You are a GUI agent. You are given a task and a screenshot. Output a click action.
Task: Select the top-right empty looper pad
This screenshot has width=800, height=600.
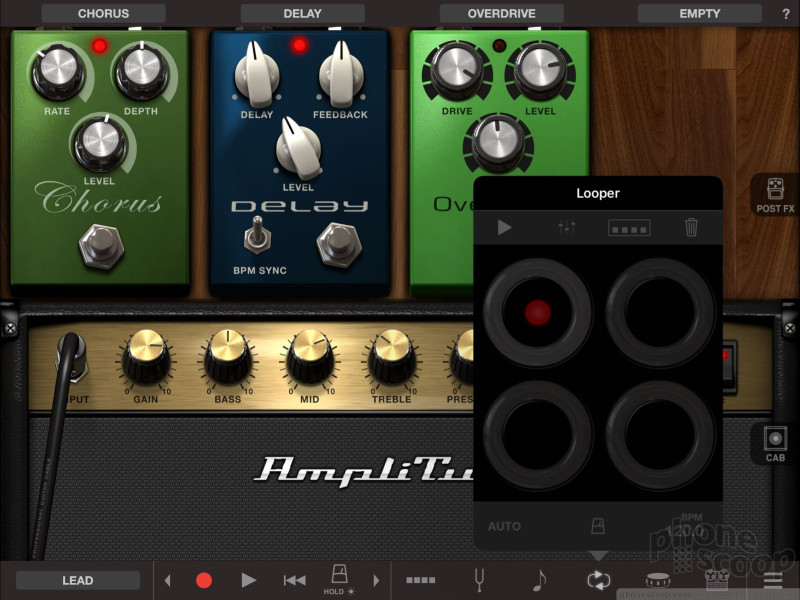(660, 312)
